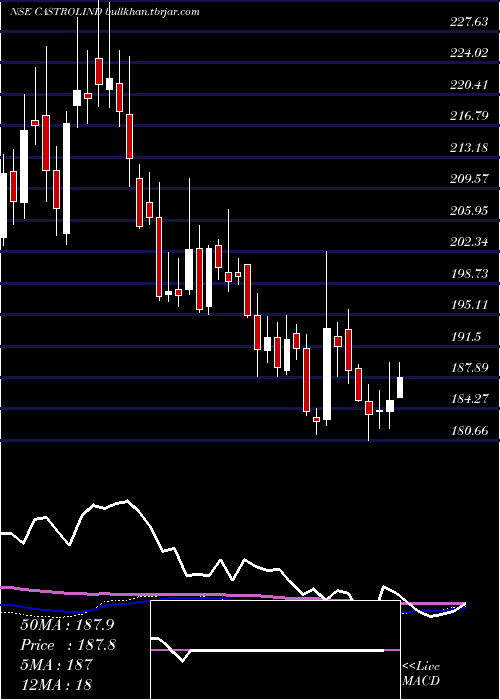500x700 pixels.
Task: Select the 12MA : 18 legend entry
Action: 56,684
